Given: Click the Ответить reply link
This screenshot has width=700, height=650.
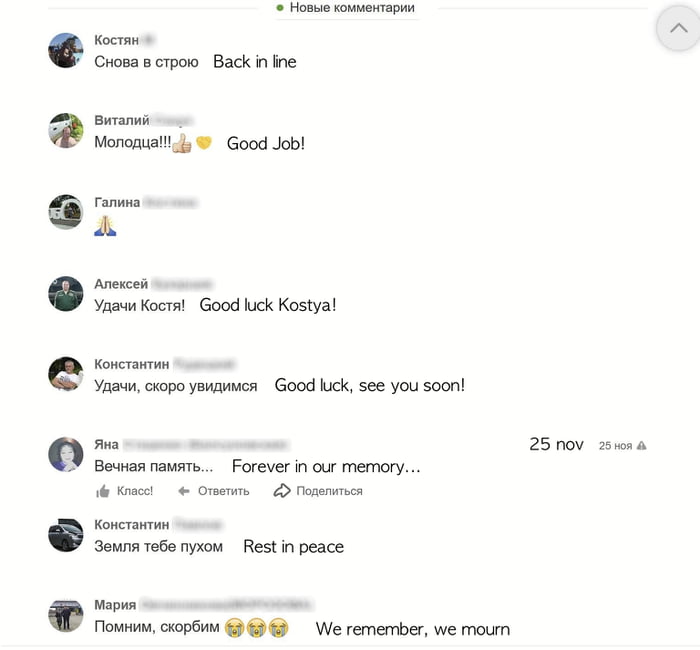Looking at the screenshot, I should (223, 491).
